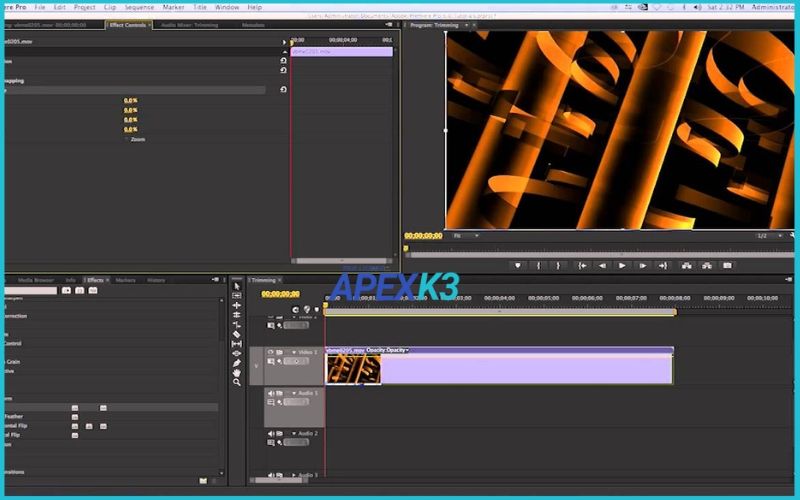Viewport: 800px width, 500px height.
Task: Switch to the Effect Controls tab
Action: coord(128,24)
